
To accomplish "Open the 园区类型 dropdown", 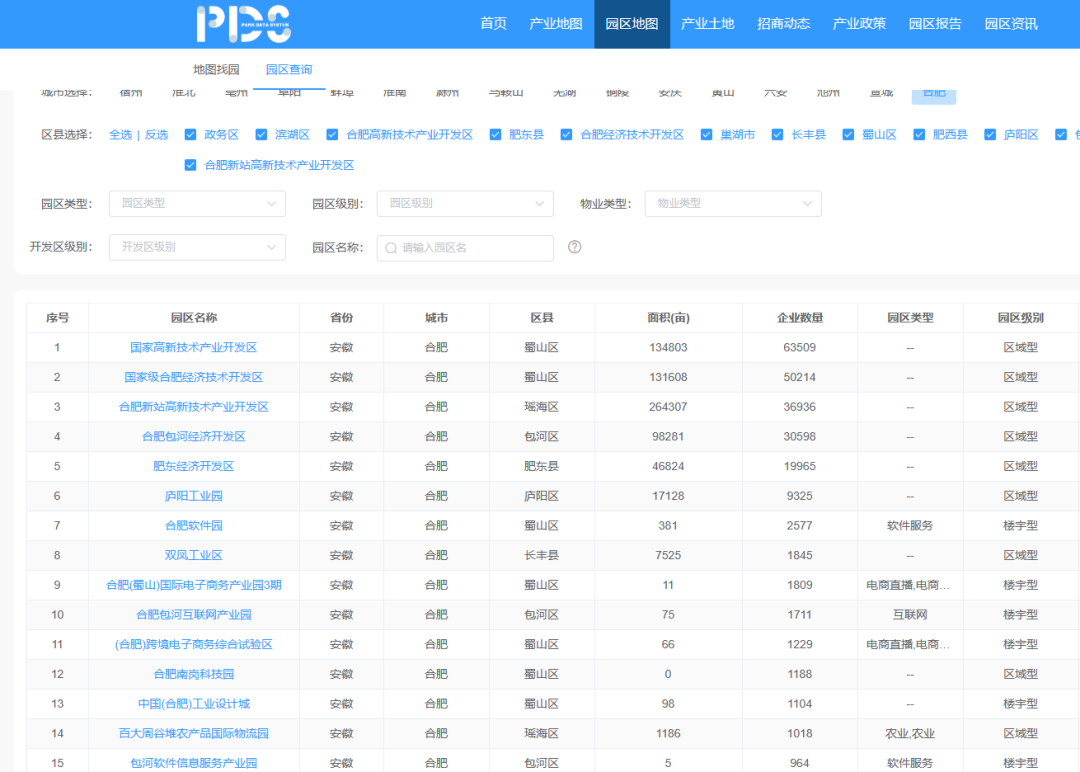I will [197, 204].
